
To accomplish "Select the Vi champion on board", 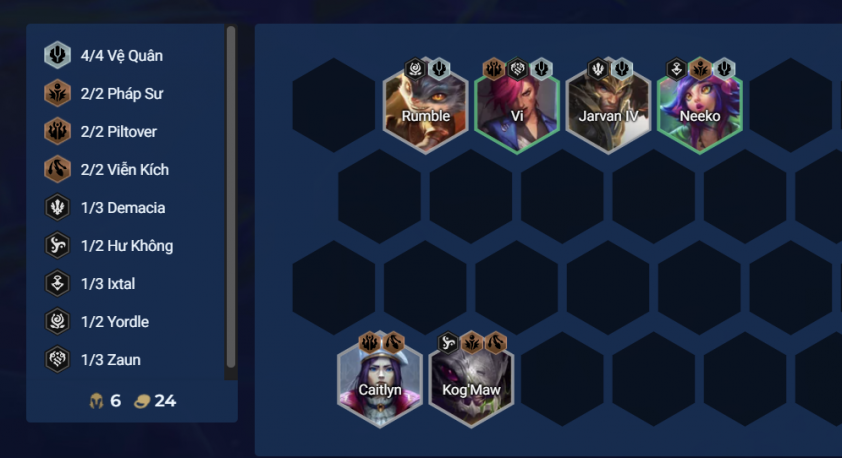I will [x=517, y=106].
